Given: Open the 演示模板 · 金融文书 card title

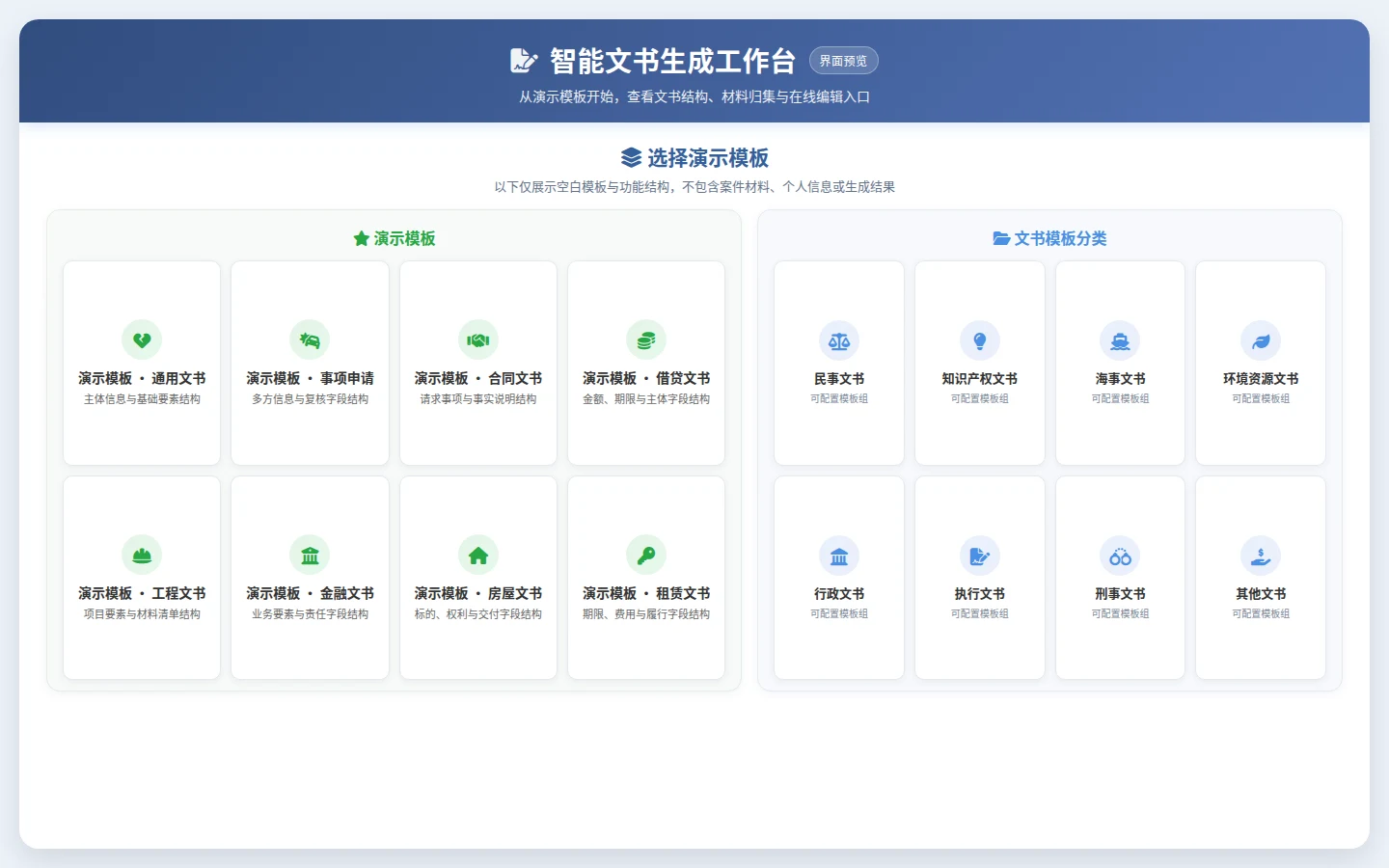Looking at the screenshot, I should (310, 593).
